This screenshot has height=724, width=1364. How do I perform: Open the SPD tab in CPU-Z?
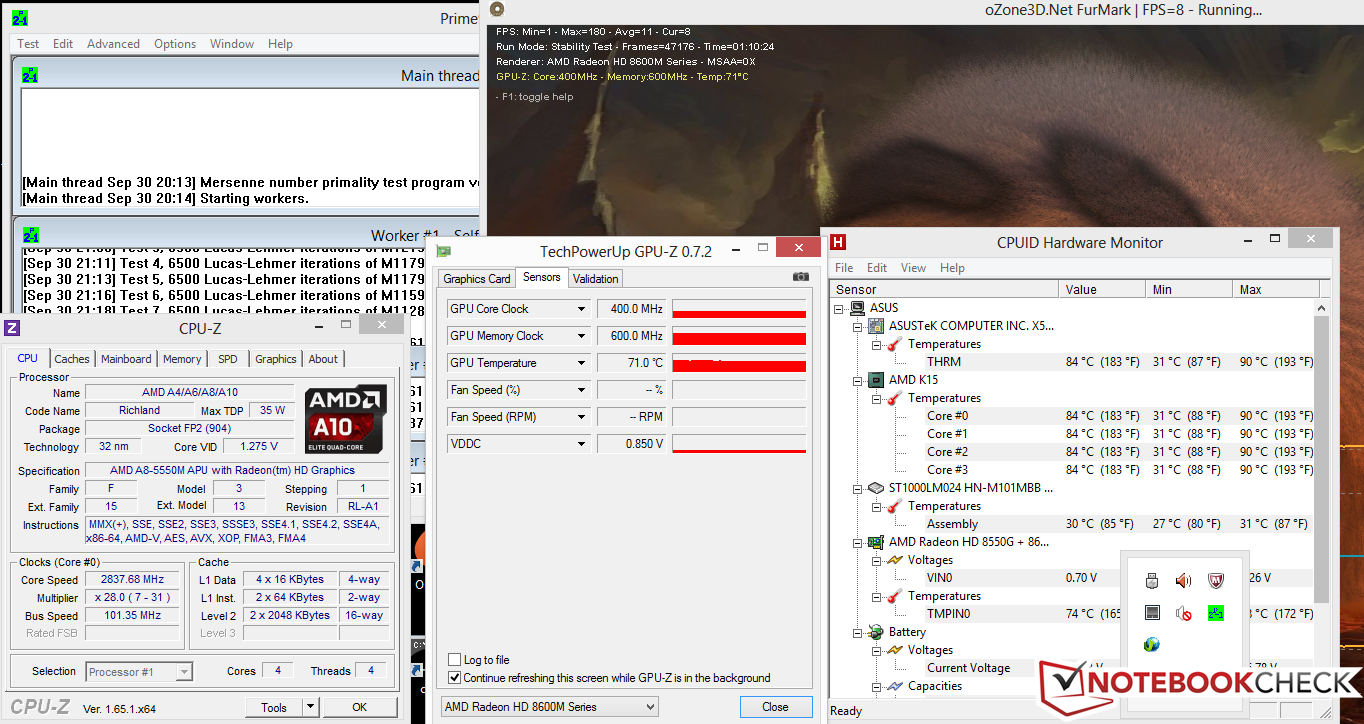click(228, 359)
